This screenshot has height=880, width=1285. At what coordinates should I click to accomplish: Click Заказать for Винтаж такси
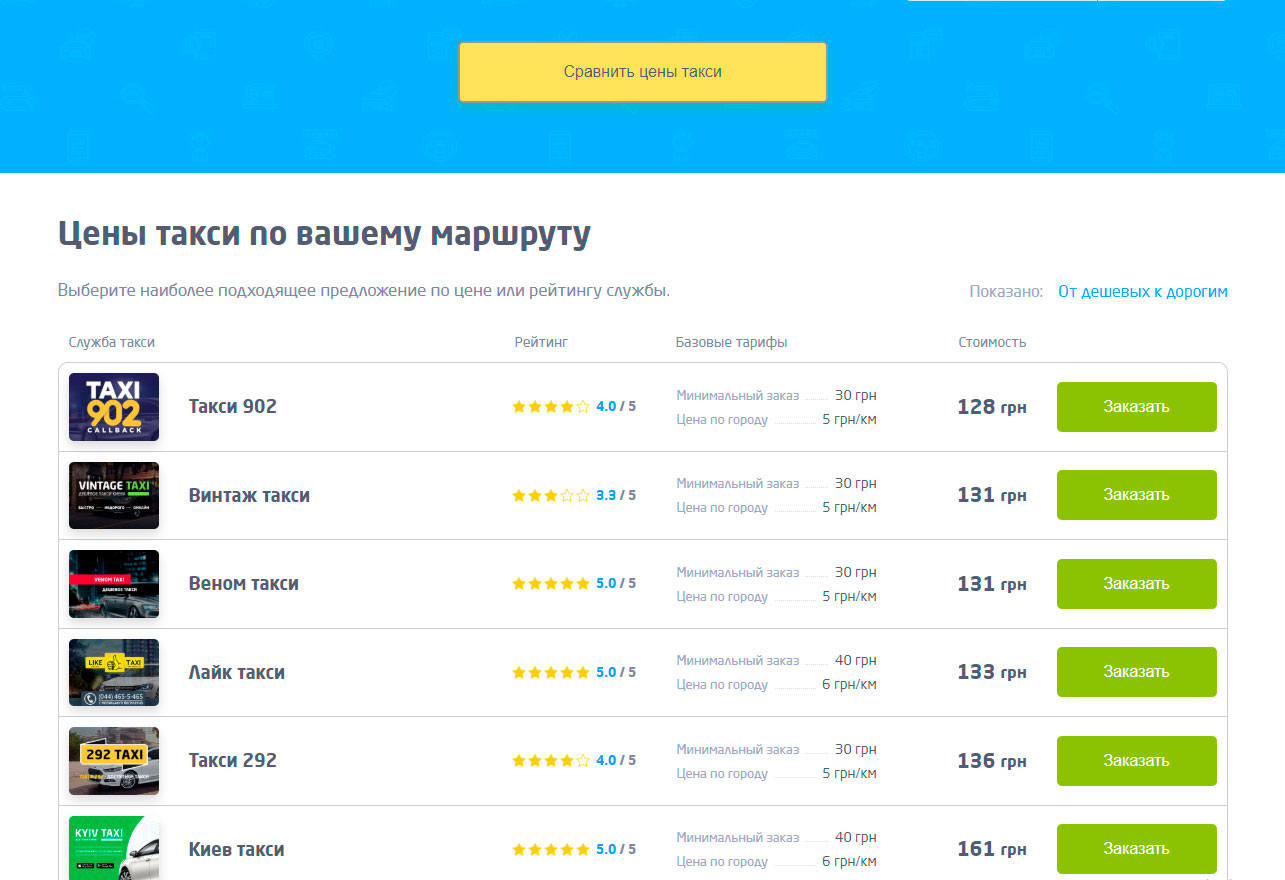(x=1137, y=495)
